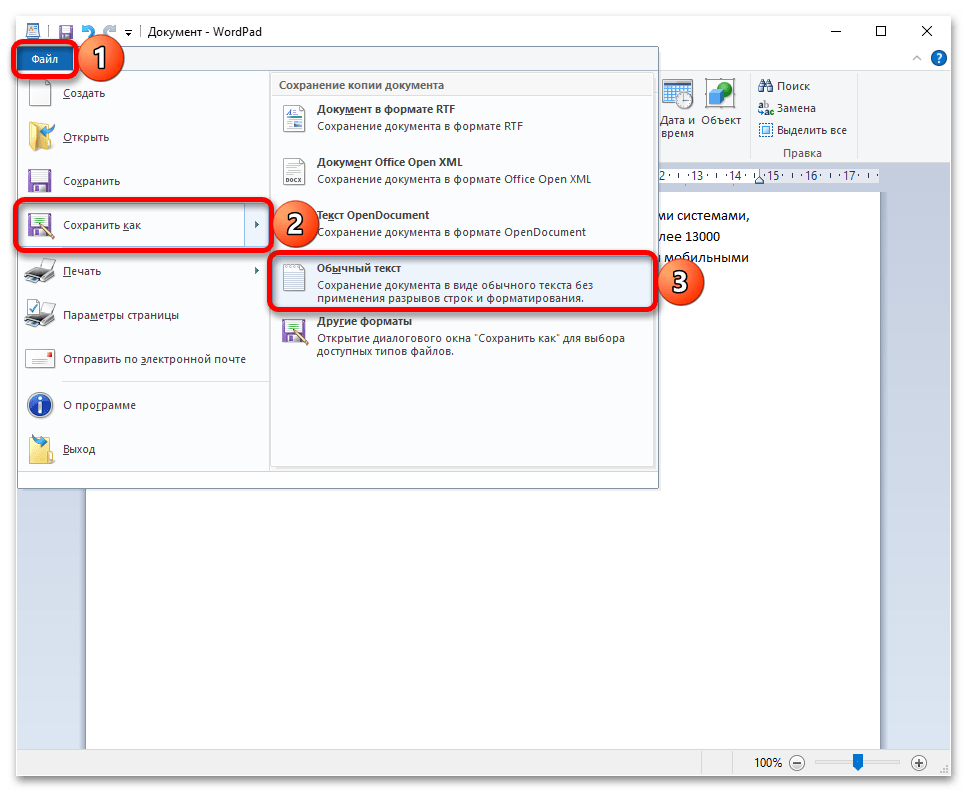Select Параметры страницы menu entry

[x=144, y=315]
